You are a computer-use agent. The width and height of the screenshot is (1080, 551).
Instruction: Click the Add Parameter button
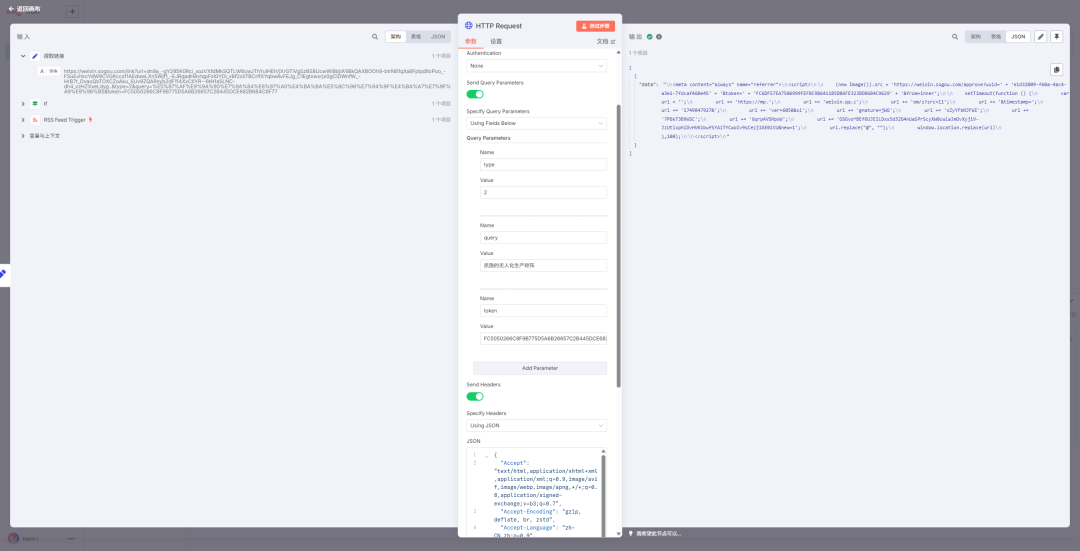[540, 368]
